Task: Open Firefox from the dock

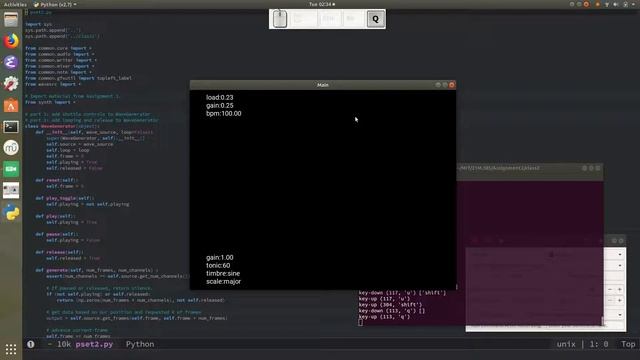Action: [x=11, y=41]
